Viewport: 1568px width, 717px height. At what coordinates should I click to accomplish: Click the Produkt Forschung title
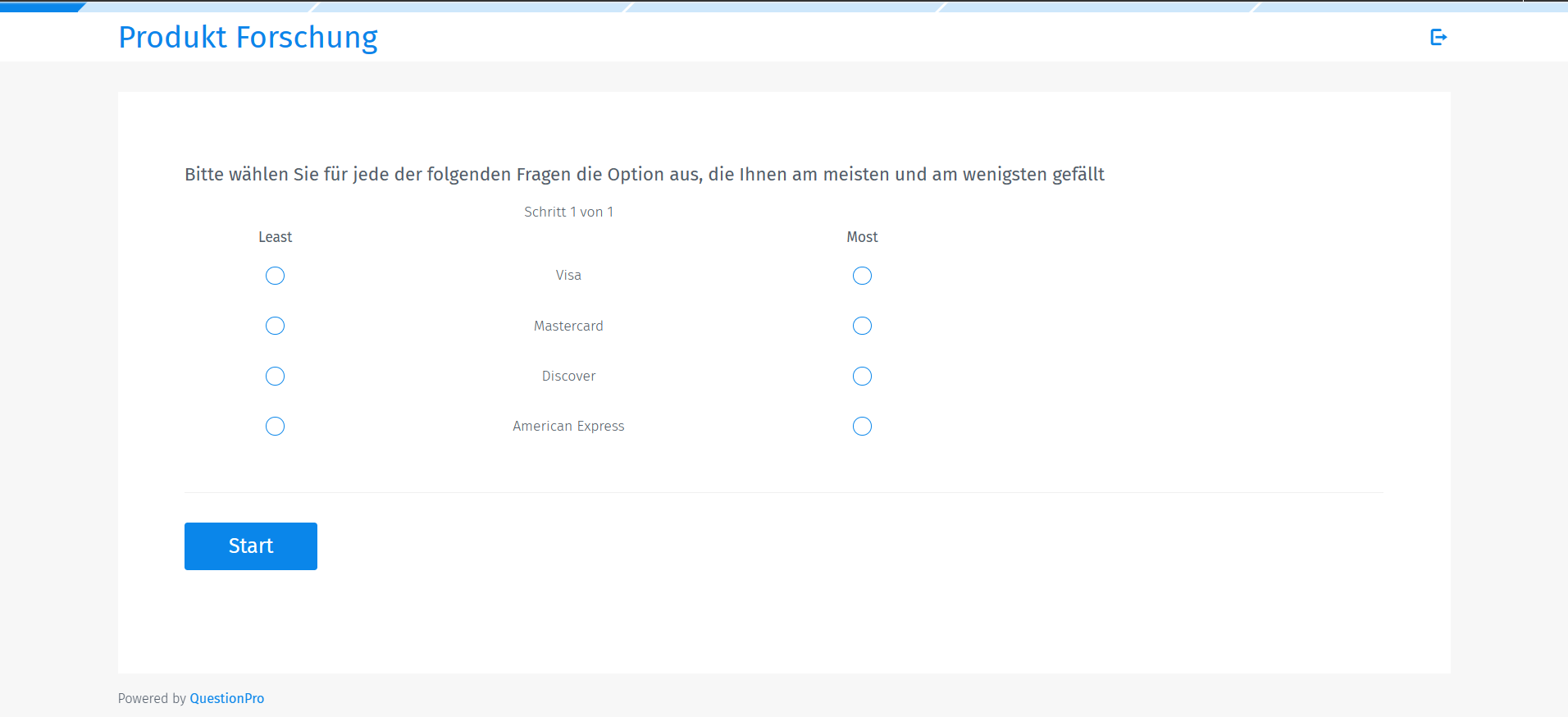tap(248, 38)
